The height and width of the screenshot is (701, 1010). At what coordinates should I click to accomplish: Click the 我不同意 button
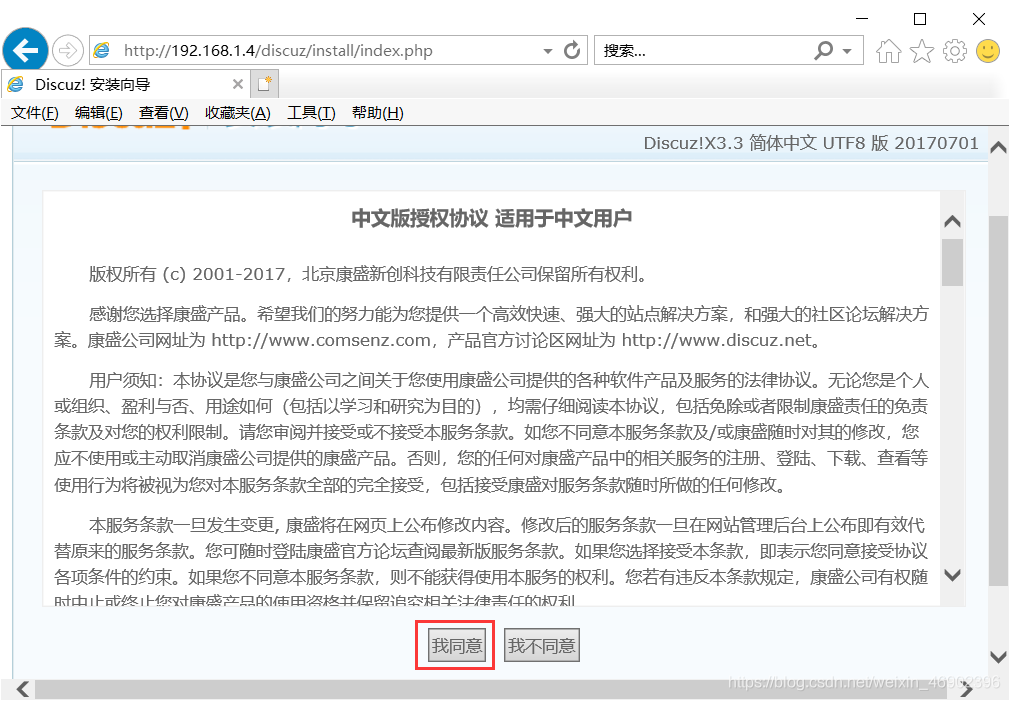(x=541, y=645)
